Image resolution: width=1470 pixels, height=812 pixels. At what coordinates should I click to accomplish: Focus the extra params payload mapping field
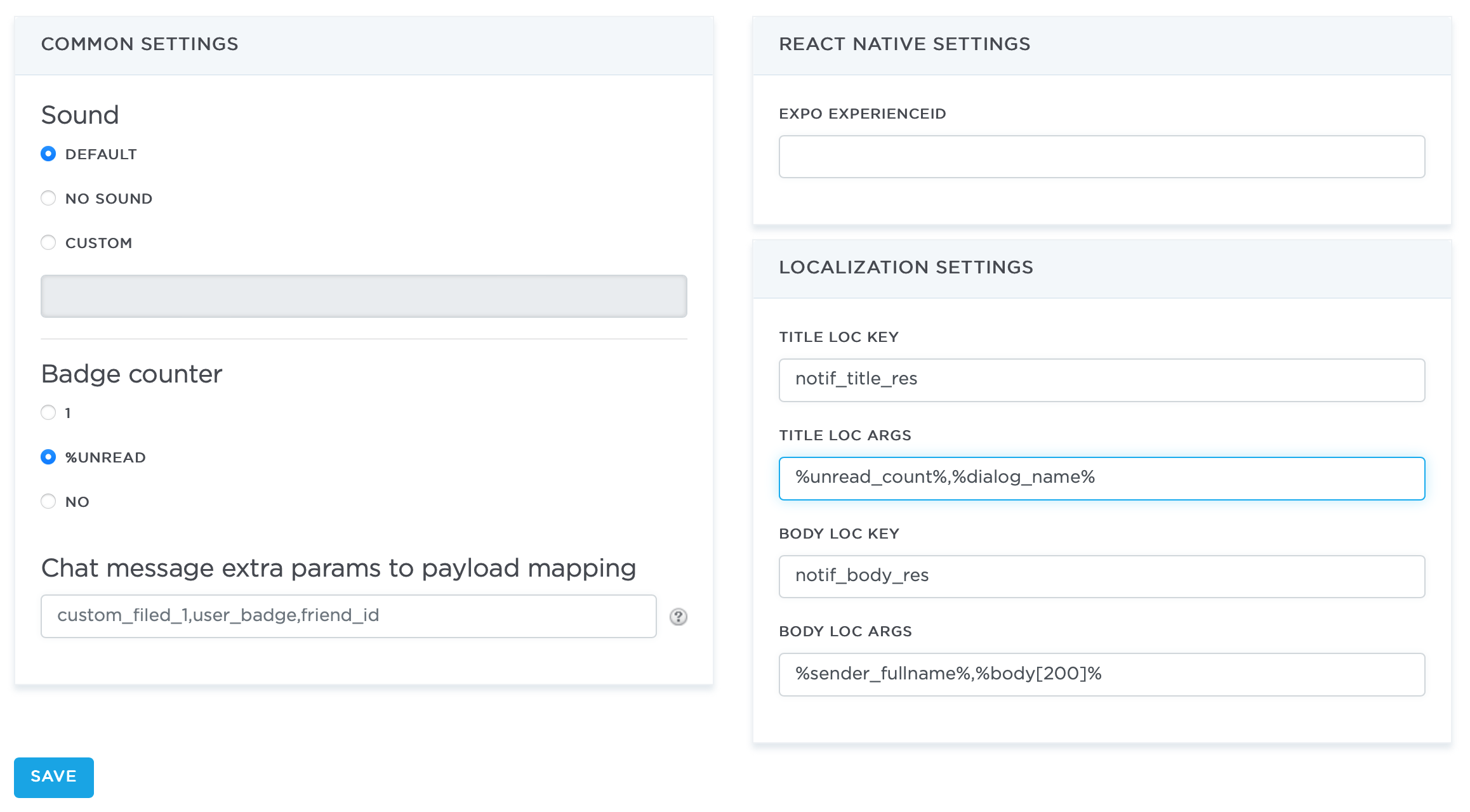[348, 616]
